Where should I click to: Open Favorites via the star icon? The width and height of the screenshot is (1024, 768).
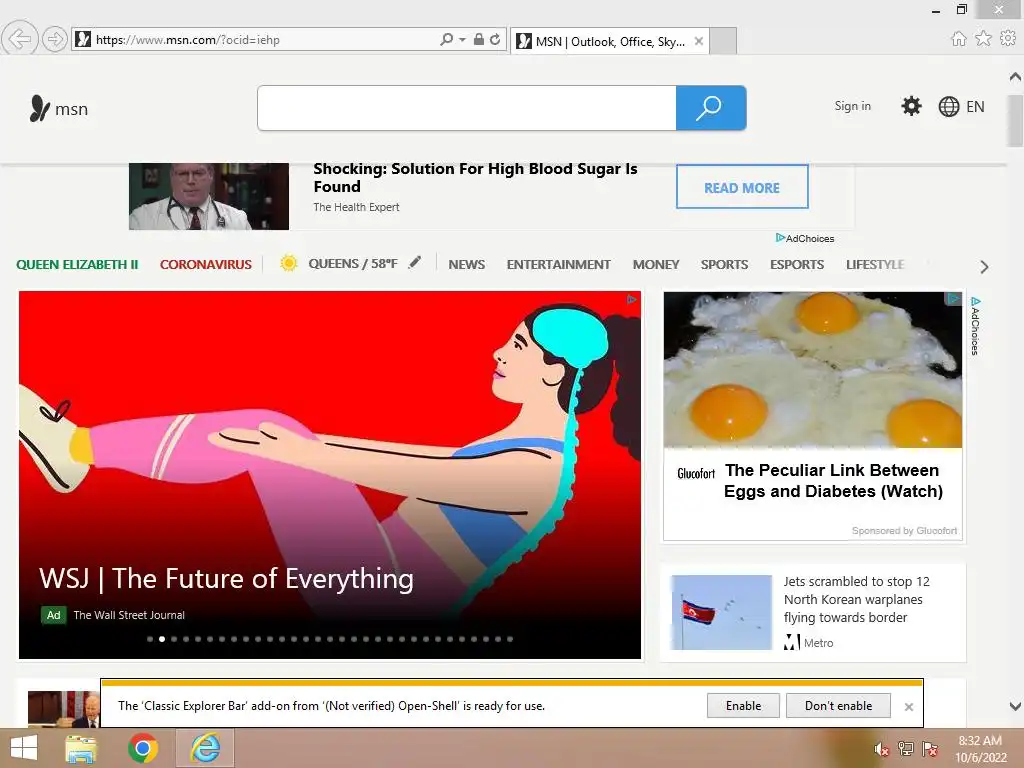click(x=984, y=39)
